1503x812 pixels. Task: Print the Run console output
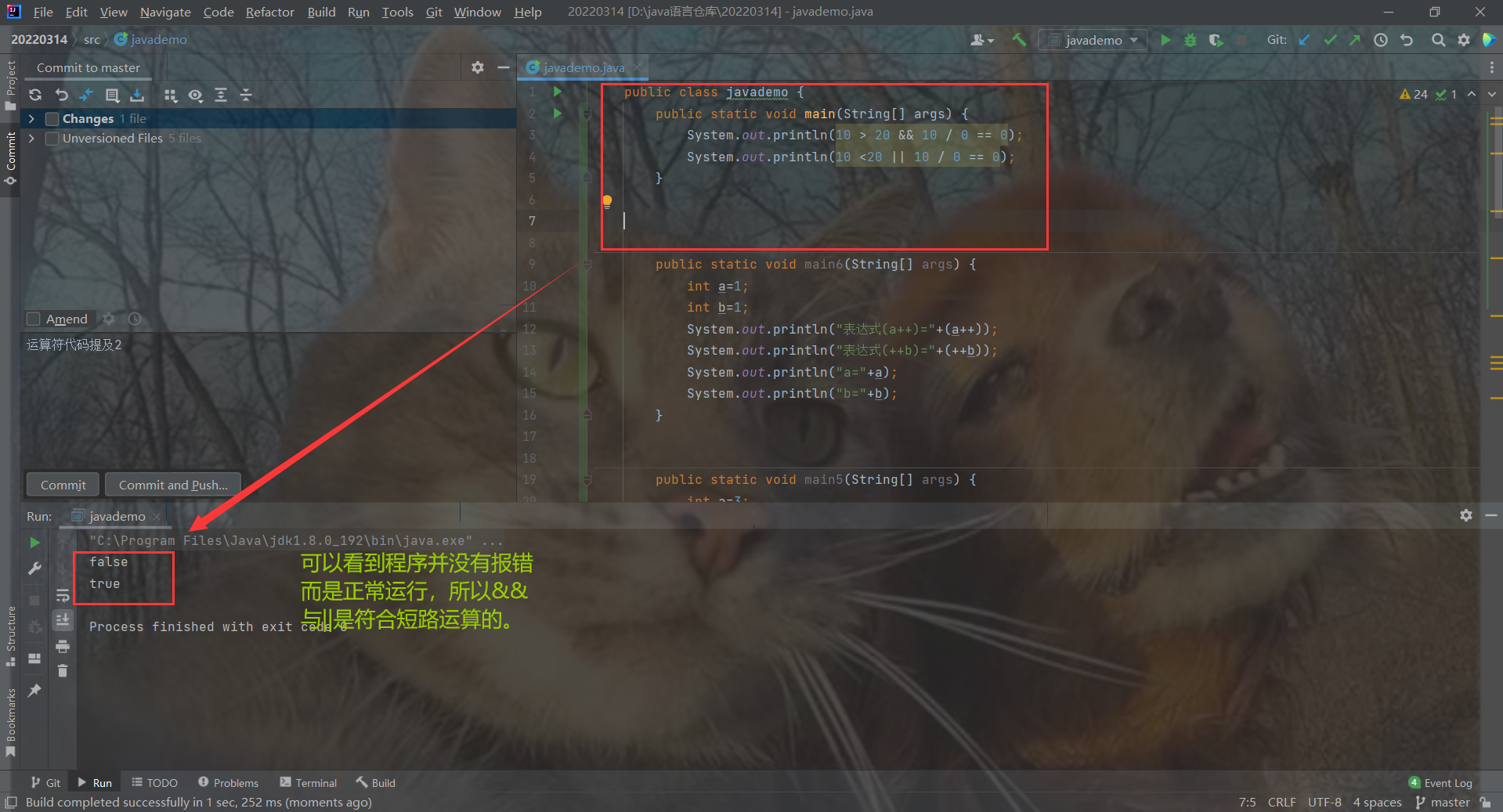pos(63,646)
